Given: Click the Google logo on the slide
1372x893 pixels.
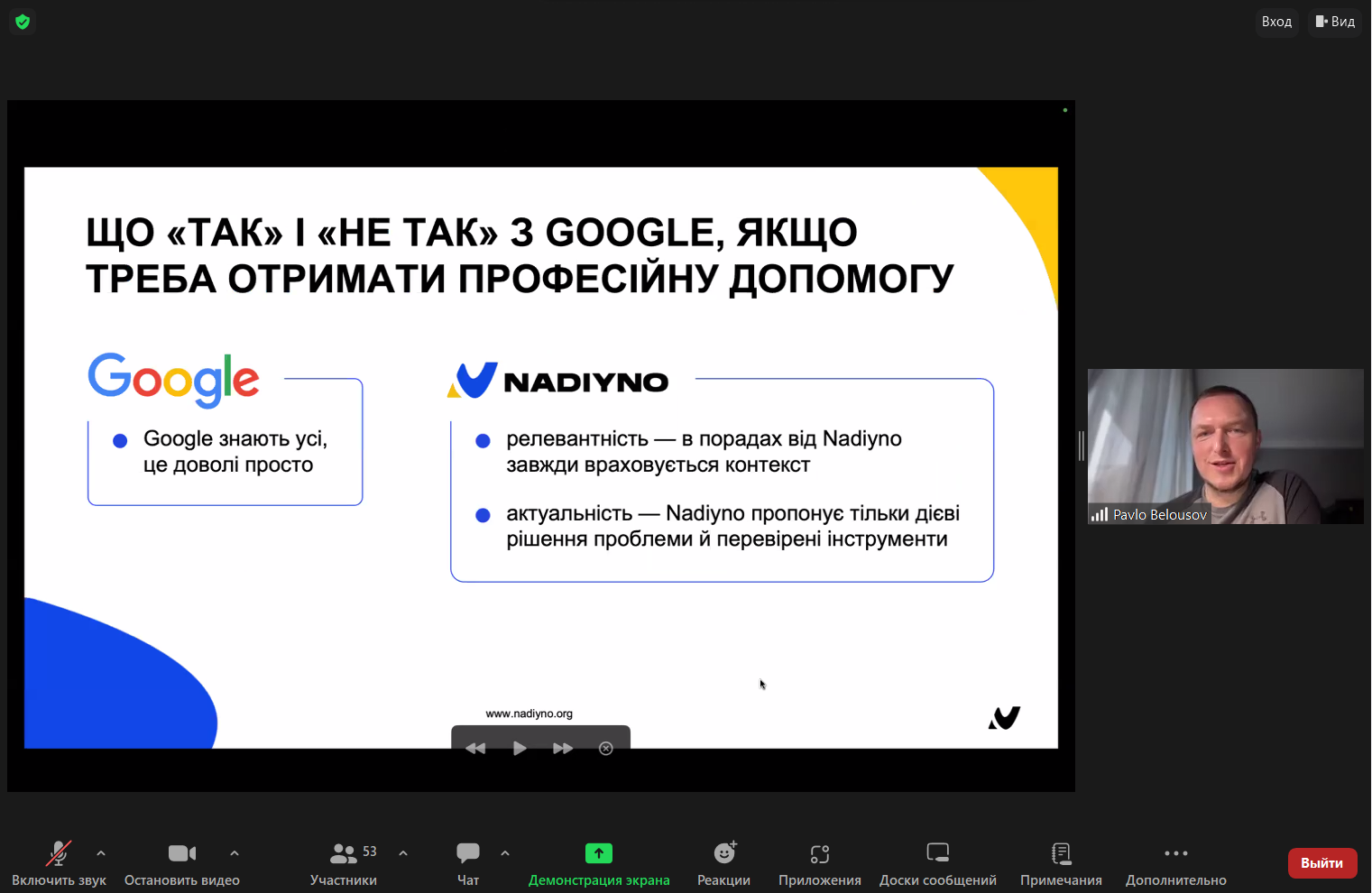Looking at the screenshot, I should 174,380.
